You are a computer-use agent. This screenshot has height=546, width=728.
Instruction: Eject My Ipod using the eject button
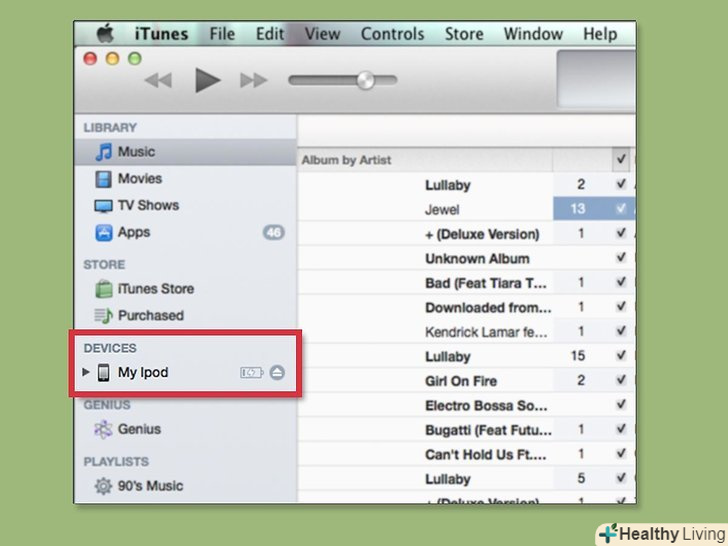[x=277, y=372]
